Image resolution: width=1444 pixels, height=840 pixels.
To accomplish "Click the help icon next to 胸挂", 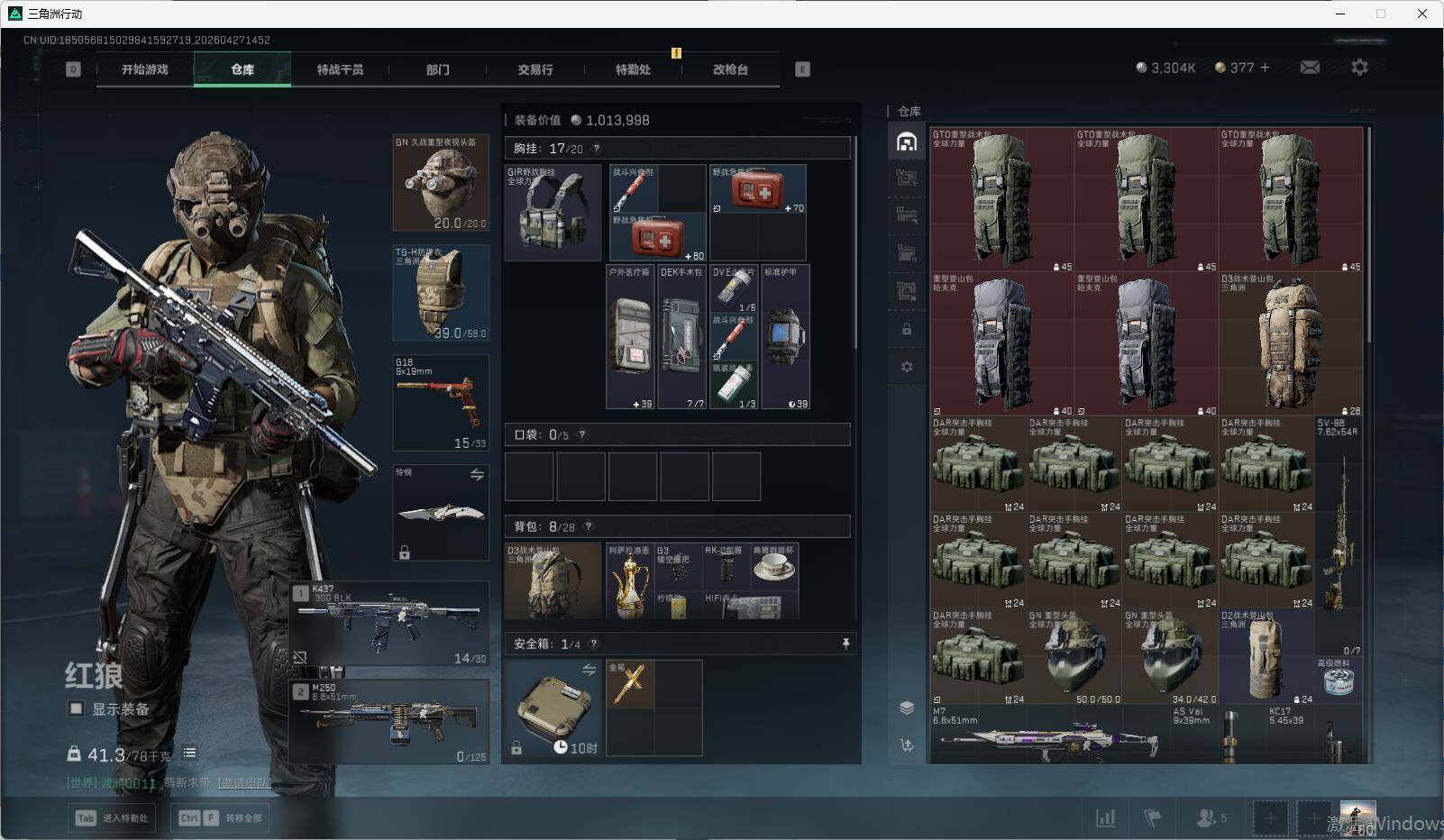I will (596, 149).
